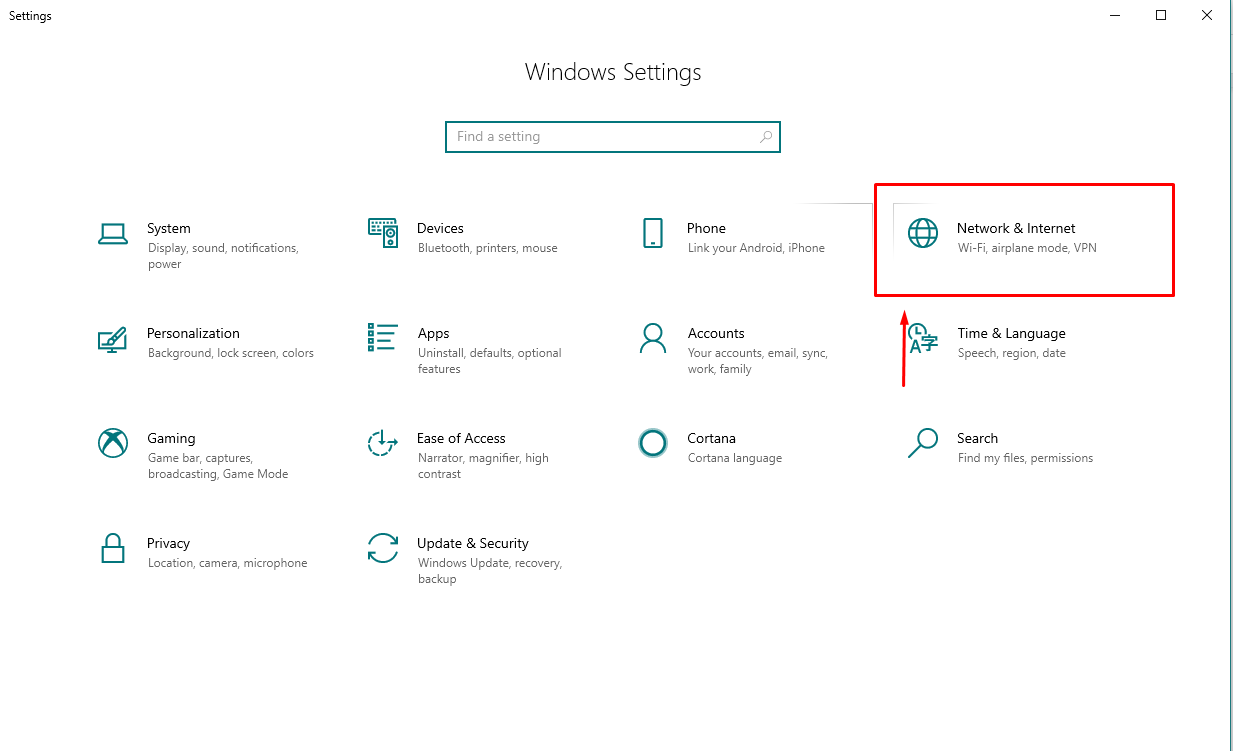Click the Time & Language icon
The height and width of the screenshot is (751, 1233).
click(923, 339)
